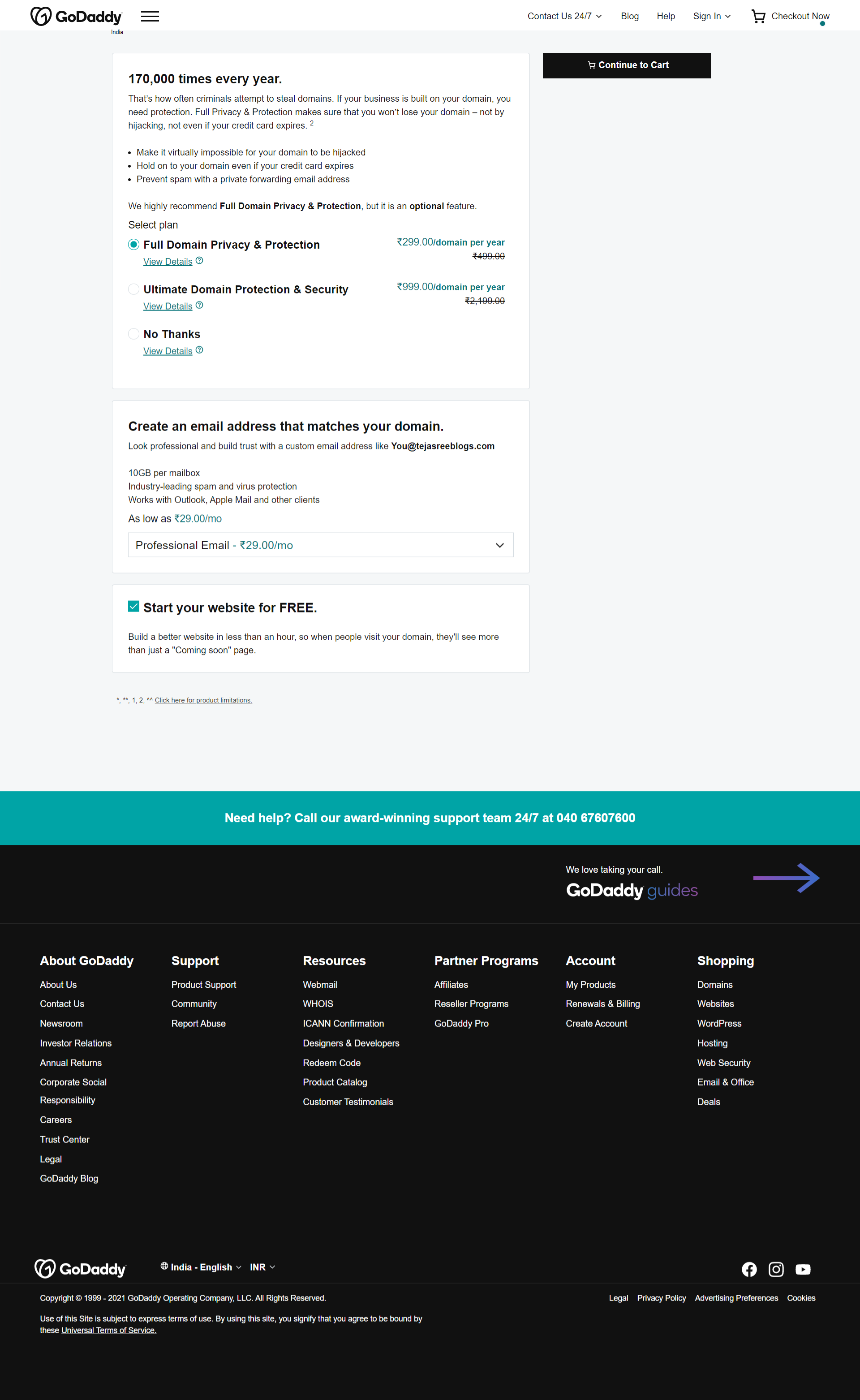Viewport: 860px width, 1400px height.
Task: Open WordPress under Shopping
Action: (x=719, y=1023)
